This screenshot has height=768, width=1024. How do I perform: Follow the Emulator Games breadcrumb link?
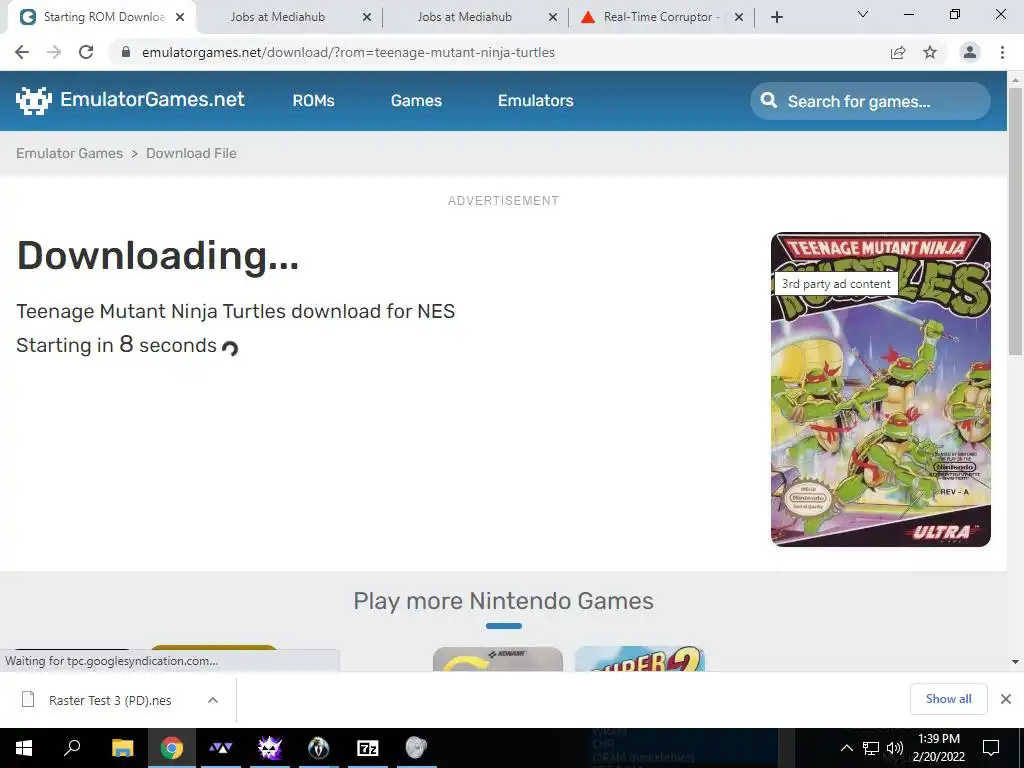tap(69, 153)
